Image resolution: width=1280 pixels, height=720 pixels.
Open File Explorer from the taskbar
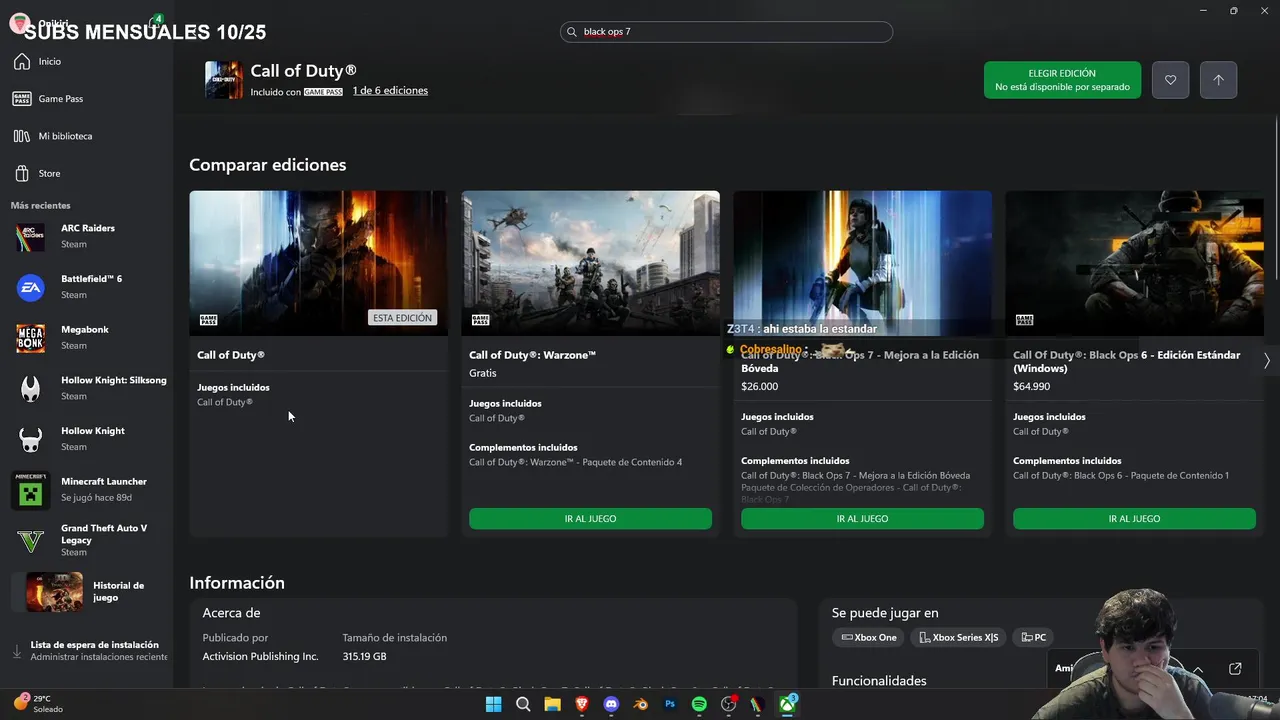552,705
